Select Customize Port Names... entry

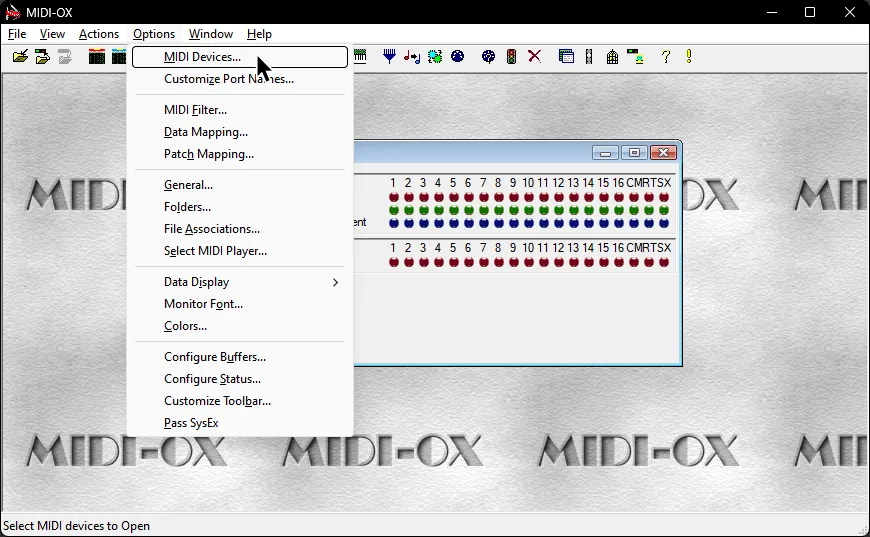click(240, 79)
